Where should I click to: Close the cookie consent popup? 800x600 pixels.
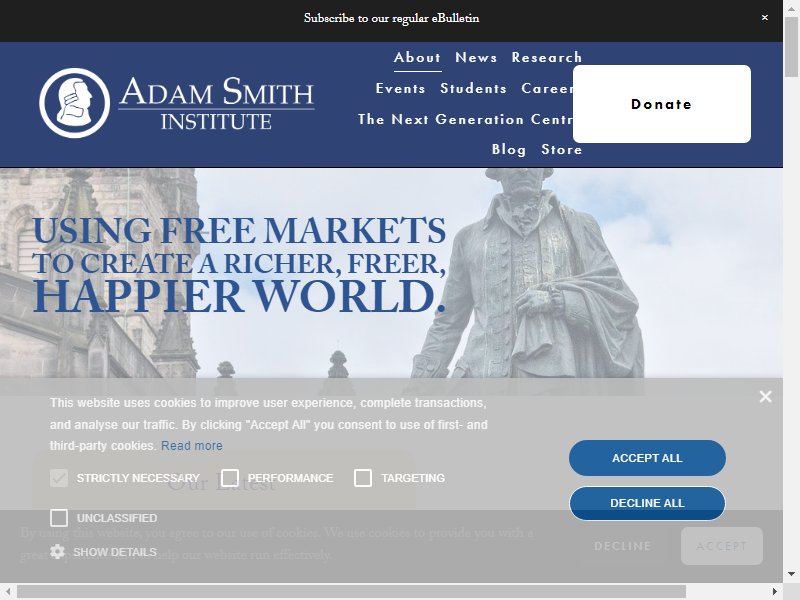pos(765,396)
